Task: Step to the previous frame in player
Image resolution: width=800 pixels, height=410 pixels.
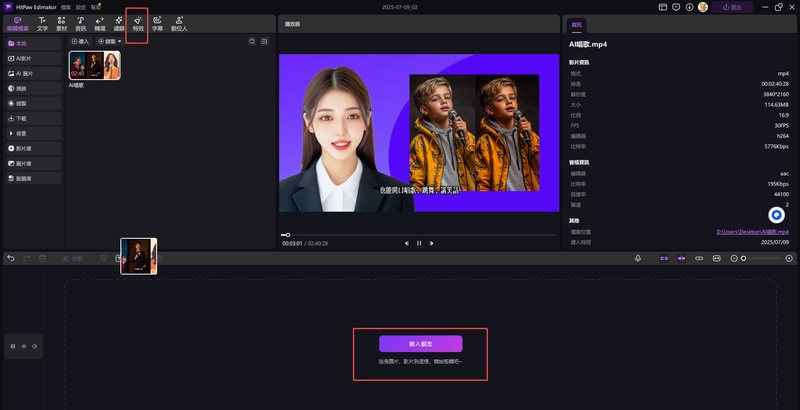Action: click(407, 243)
